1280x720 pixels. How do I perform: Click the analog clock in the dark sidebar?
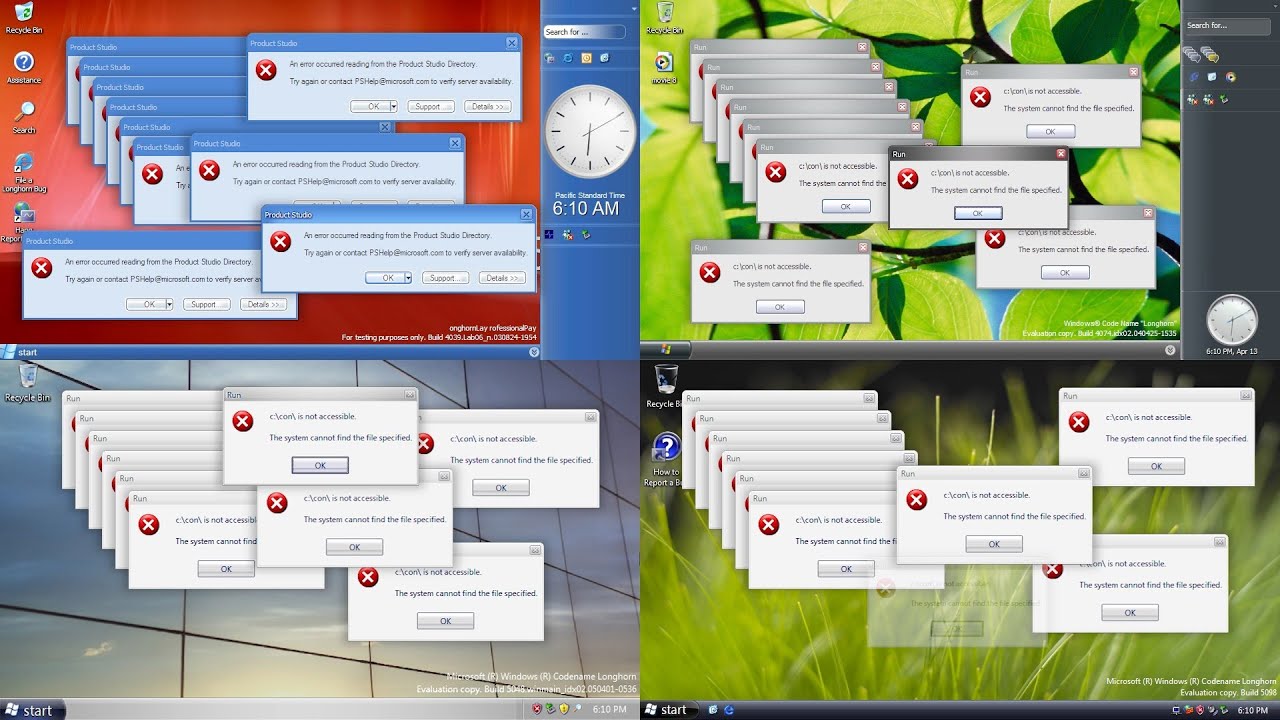click(x=1232, y=321)
